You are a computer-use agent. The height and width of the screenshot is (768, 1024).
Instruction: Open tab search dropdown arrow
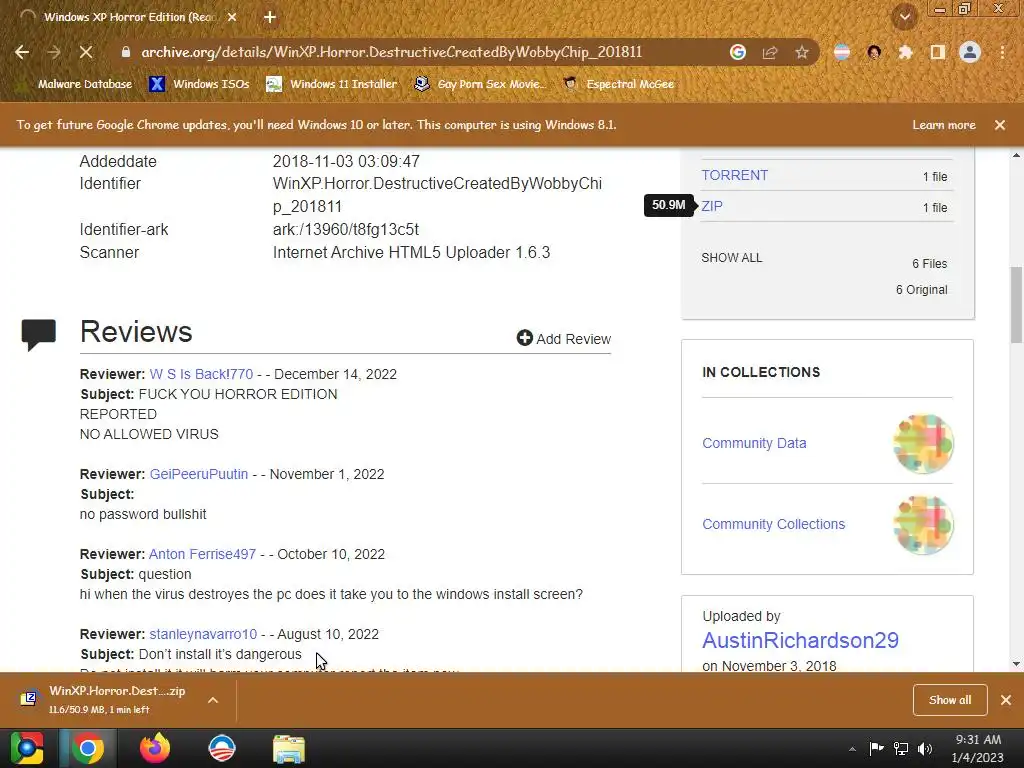pyautogui.click(x=905, y=17)
